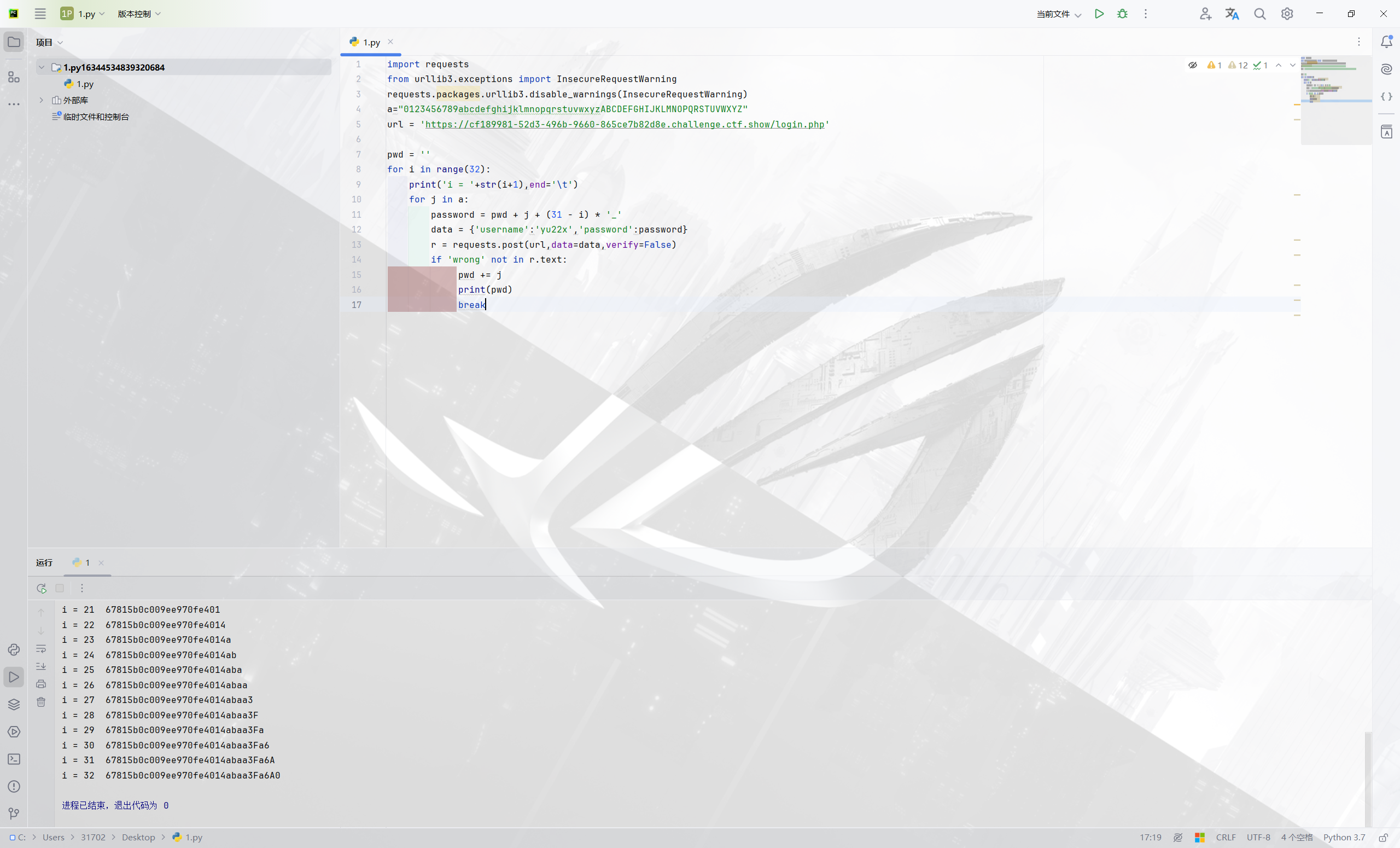Screen dimensions: 1400x848
Task: Open the ctf.show login.php URL link
Action: (x=625, y=124)
